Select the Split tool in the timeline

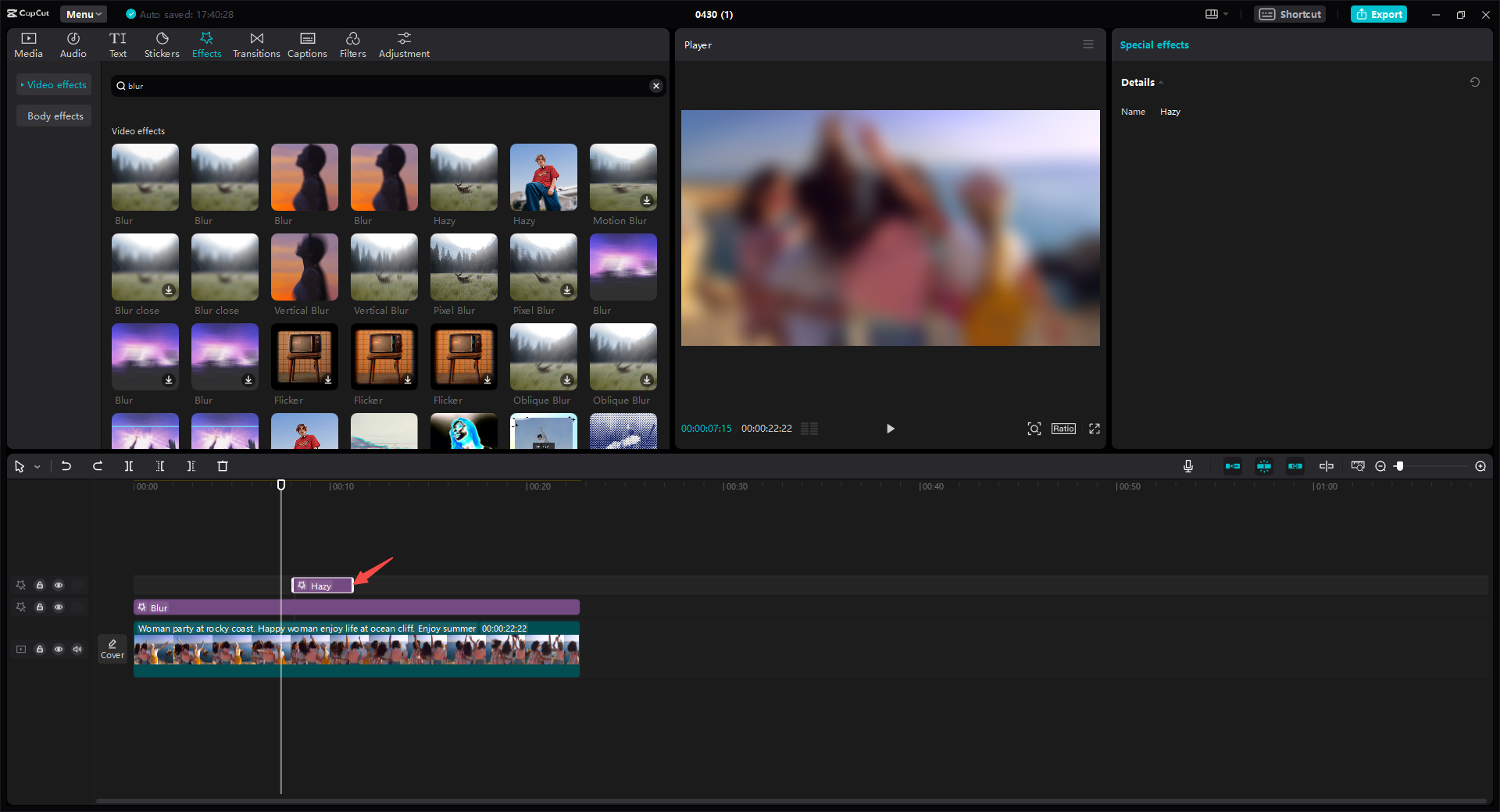click(129, 466)
